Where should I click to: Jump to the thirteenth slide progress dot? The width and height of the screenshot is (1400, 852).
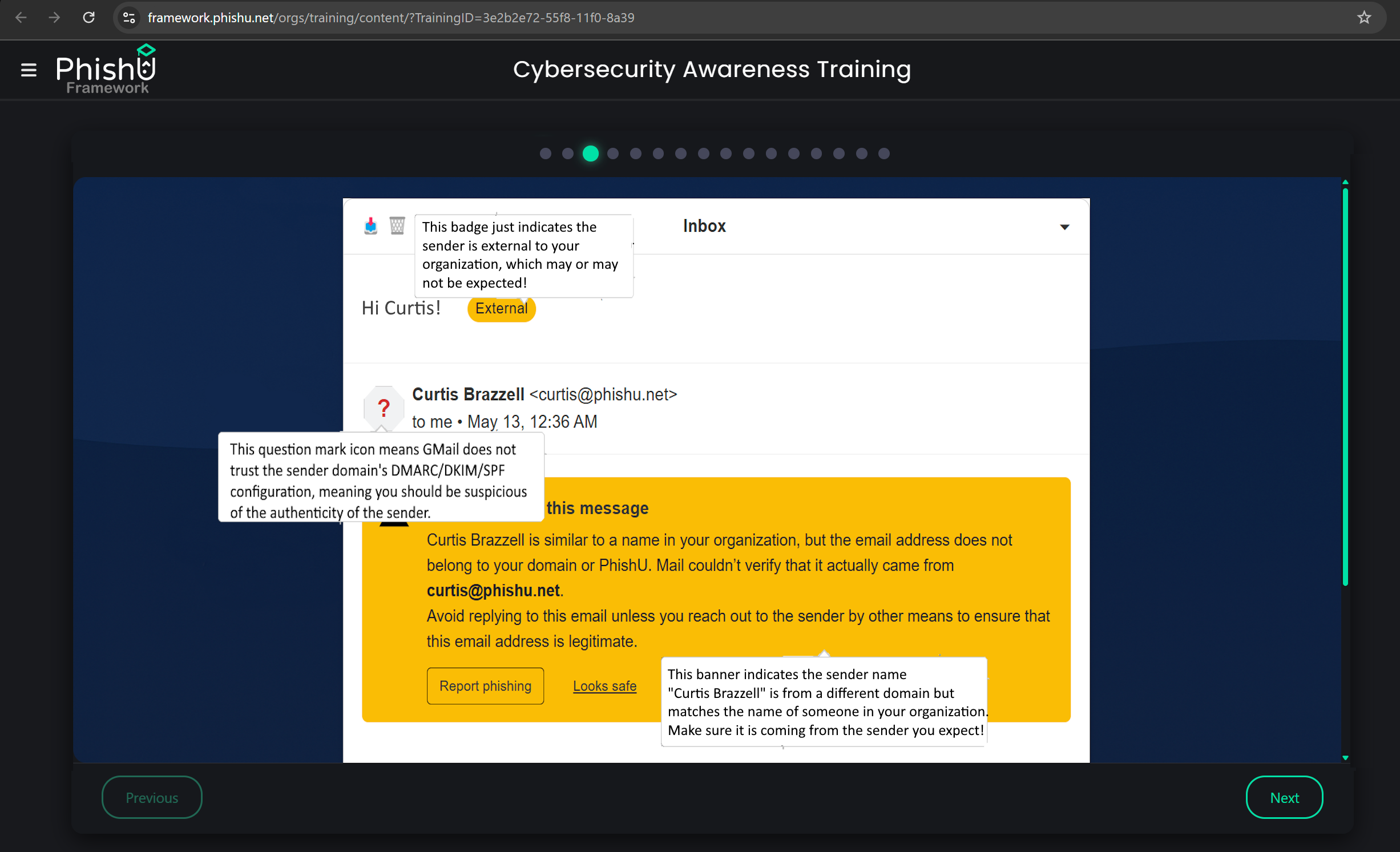(x=817, y=154)
